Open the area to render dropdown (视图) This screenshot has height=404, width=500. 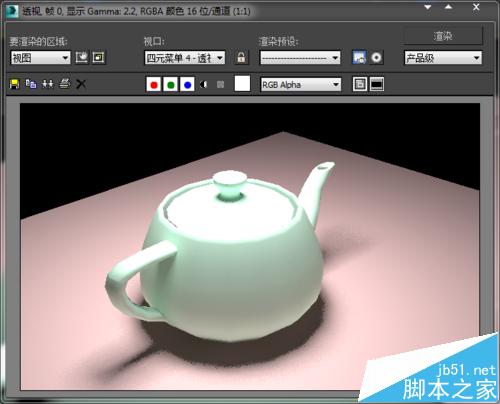[x=40, y=58]
